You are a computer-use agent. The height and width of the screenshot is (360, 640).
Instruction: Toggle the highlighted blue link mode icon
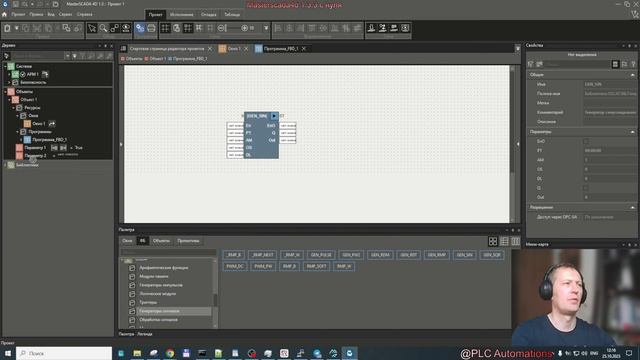pos(140,28)
